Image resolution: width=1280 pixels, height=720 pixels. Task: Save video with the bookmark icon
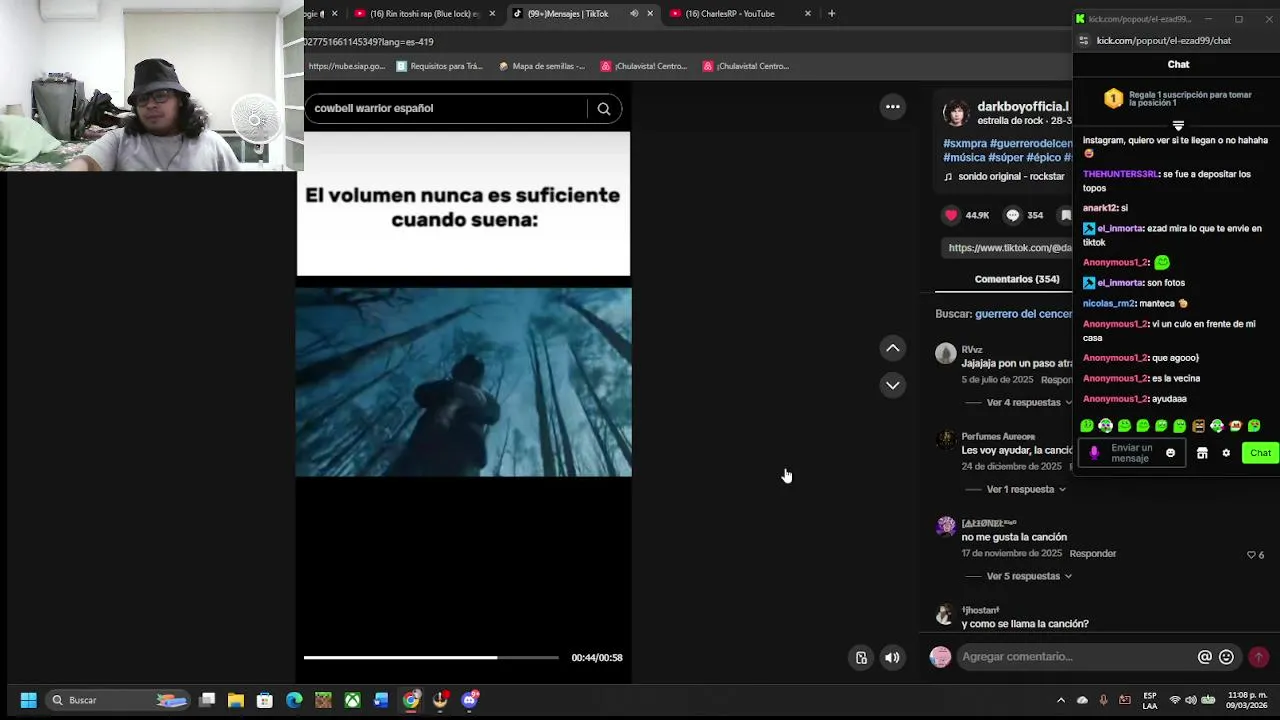1066,215
